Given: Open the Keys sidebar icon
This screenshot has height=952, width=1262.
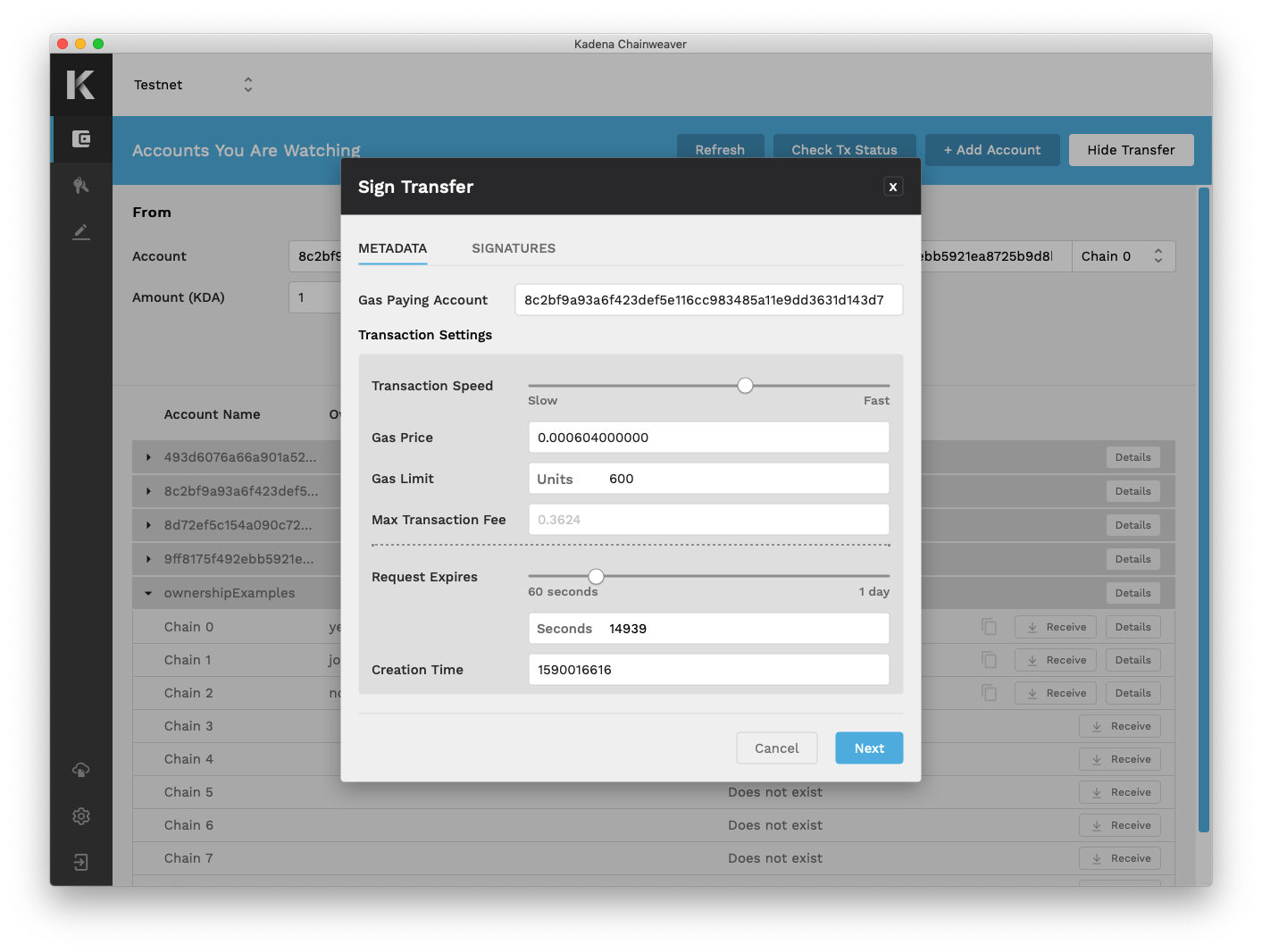Looking at the screenshot, I should [x=81, y=186].
